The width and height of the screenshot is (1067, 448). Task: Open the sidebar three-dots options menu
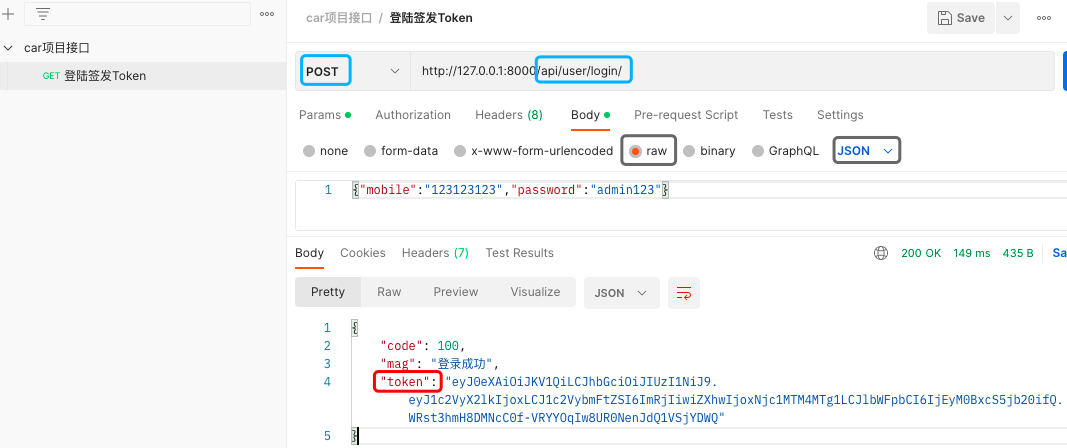(267, 14)
